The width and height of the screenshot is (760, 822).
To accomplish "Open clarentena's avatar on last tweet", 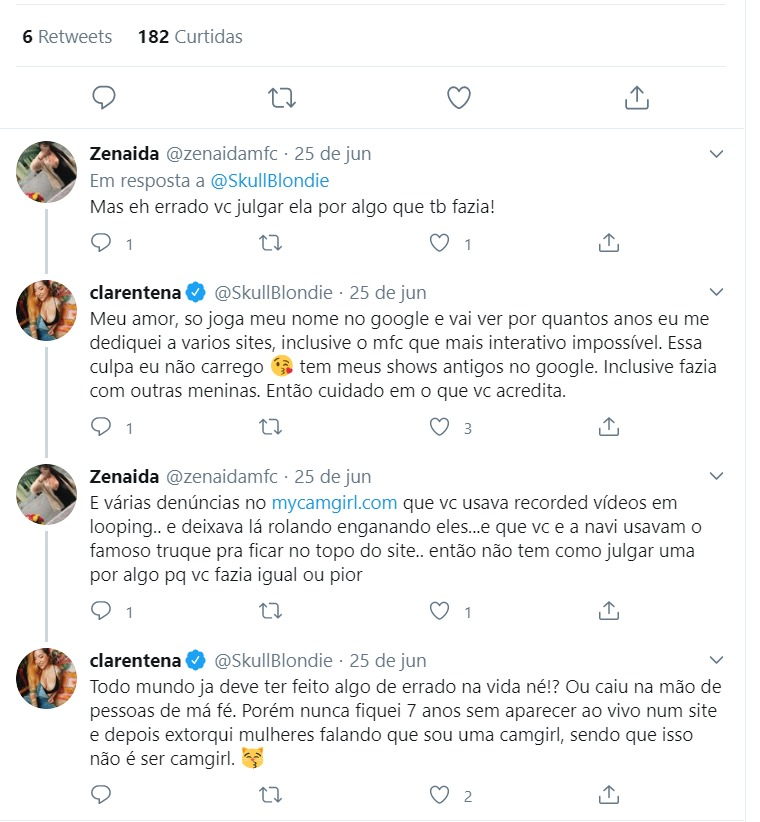I will click(x=47, y=678).
